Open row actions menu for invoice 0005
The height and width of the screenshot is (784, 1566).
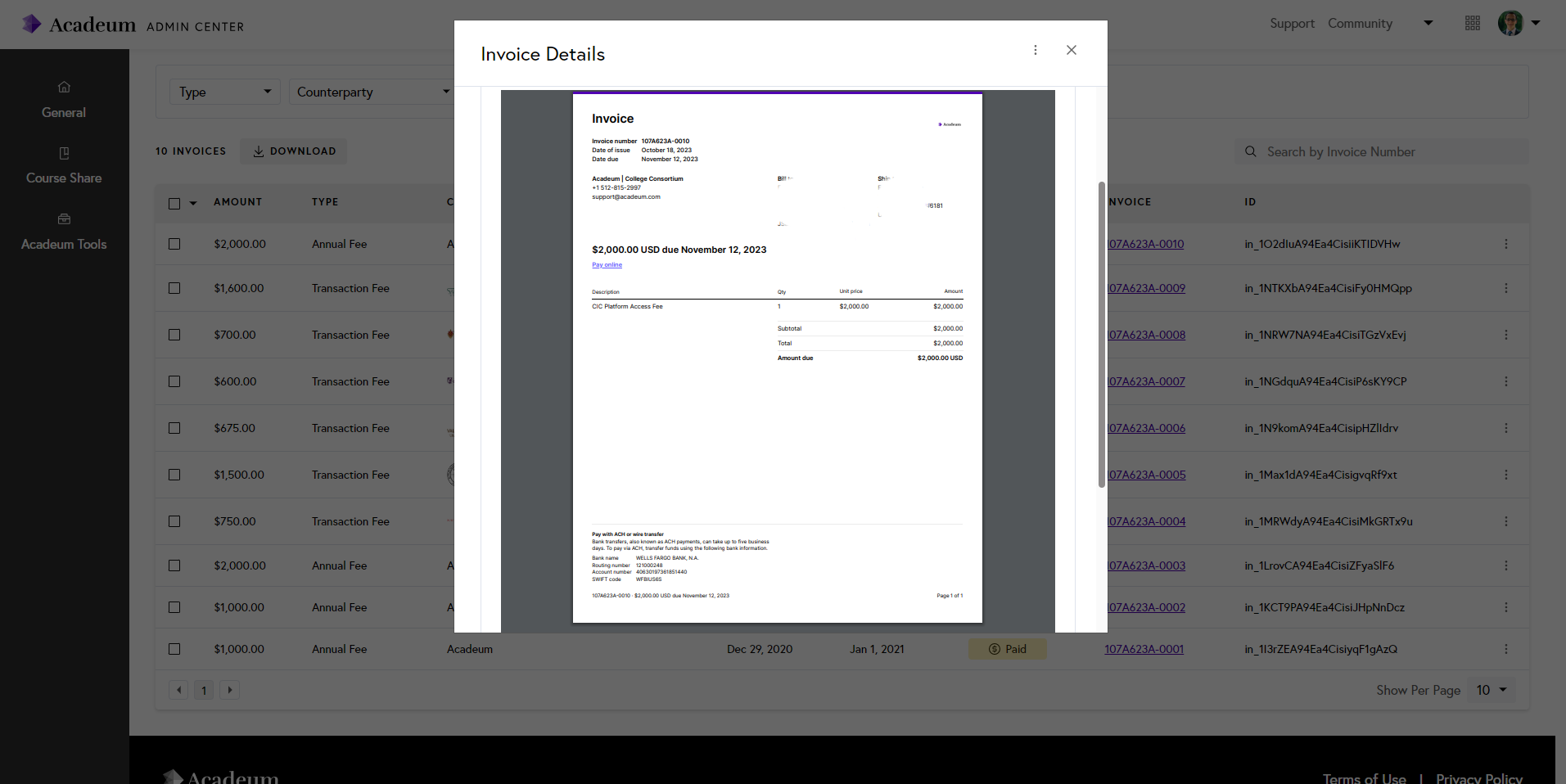pos(1505,475)
